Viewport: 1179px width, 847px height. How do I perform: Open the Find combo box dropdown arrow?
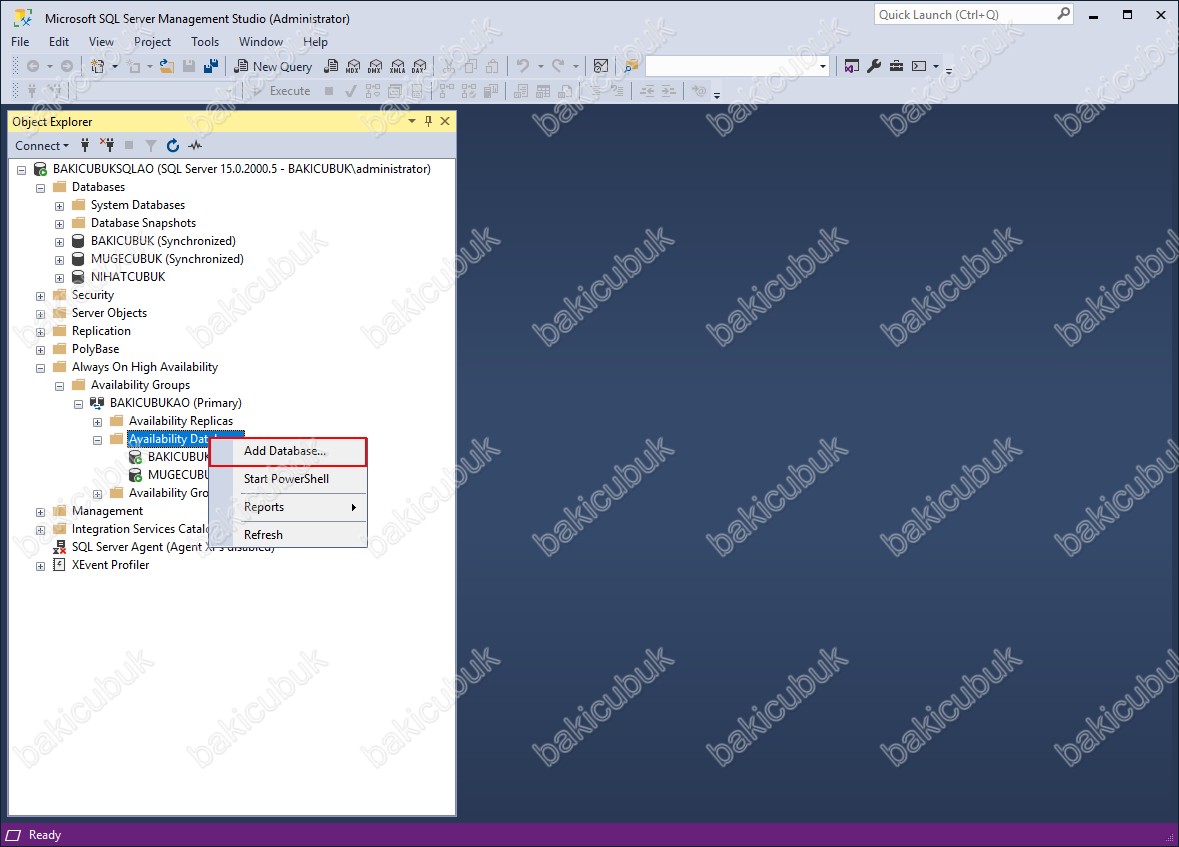(823, 66)
